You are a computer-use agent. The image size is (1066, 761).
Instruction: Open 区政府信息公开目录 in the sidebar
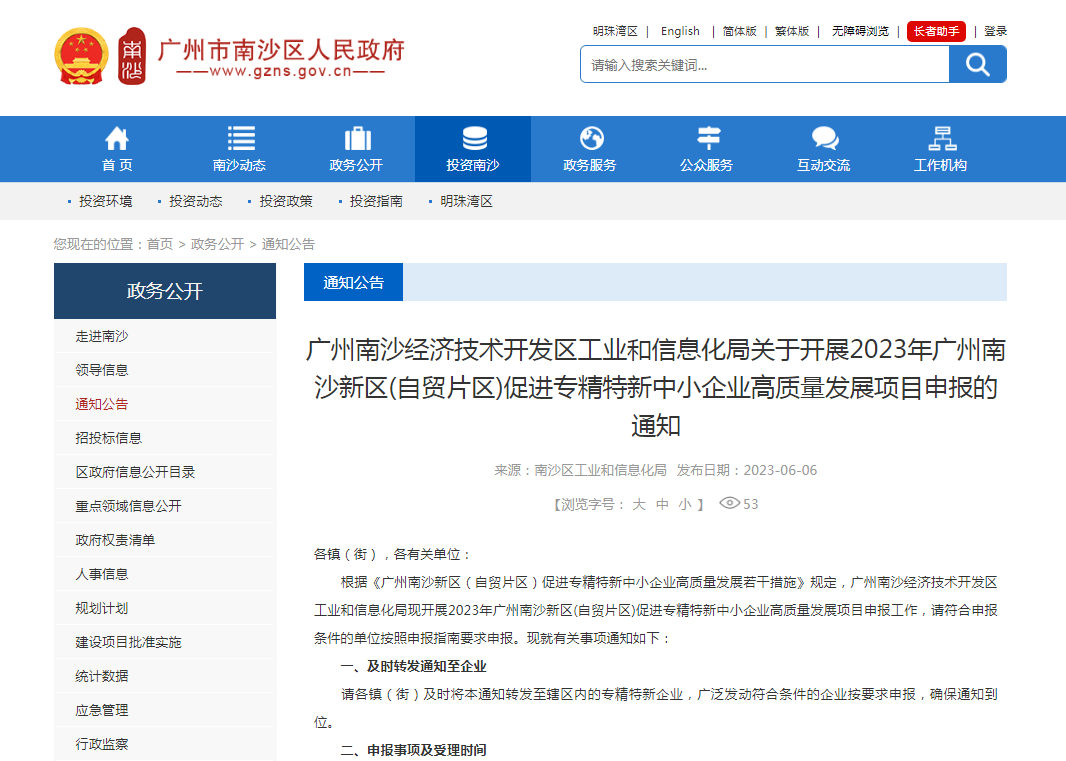point(135,472)
